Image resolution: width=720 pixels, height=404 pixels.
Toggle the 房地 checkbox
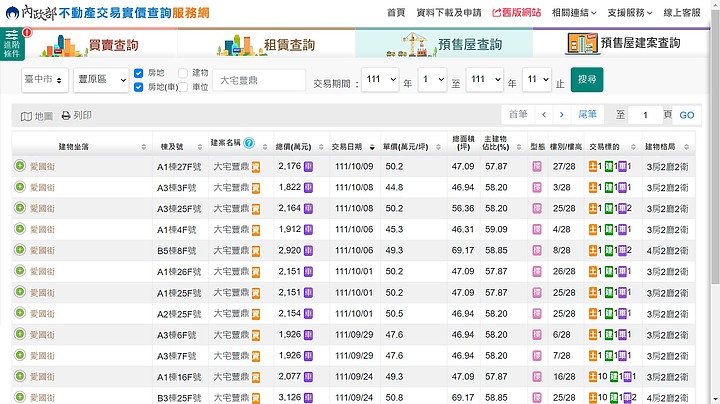(x=139, y=73)
